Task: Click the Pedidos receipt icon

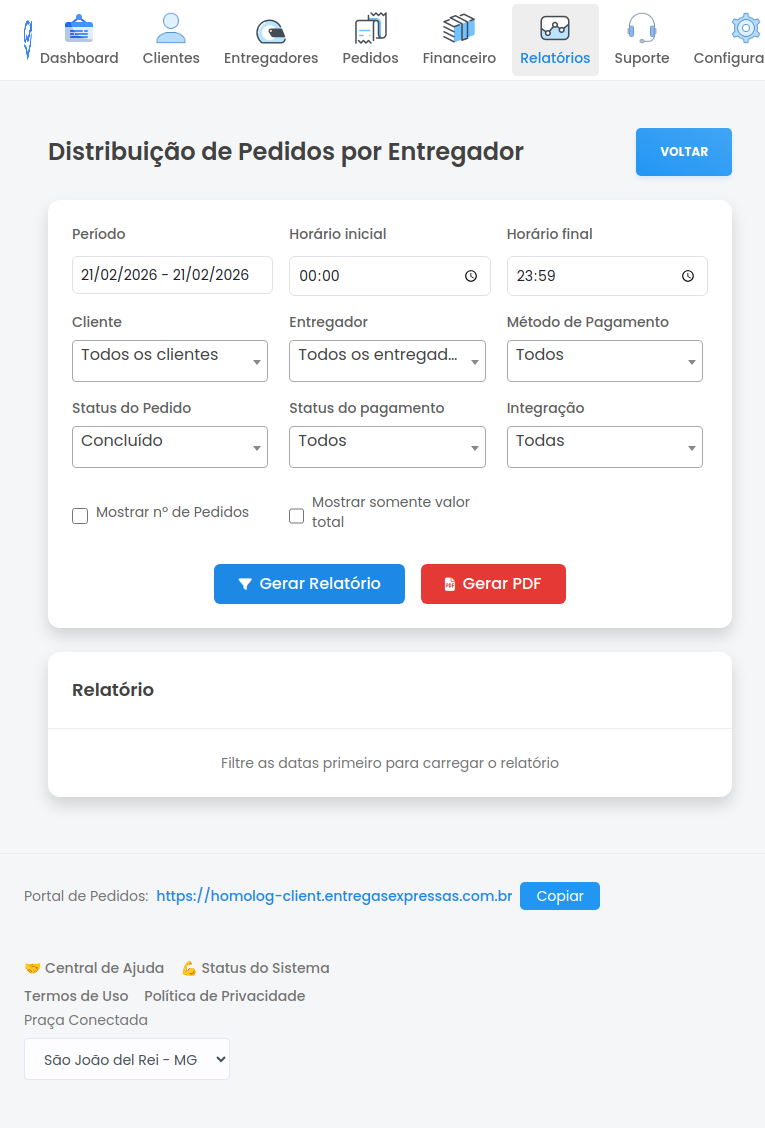Action: 370,29
